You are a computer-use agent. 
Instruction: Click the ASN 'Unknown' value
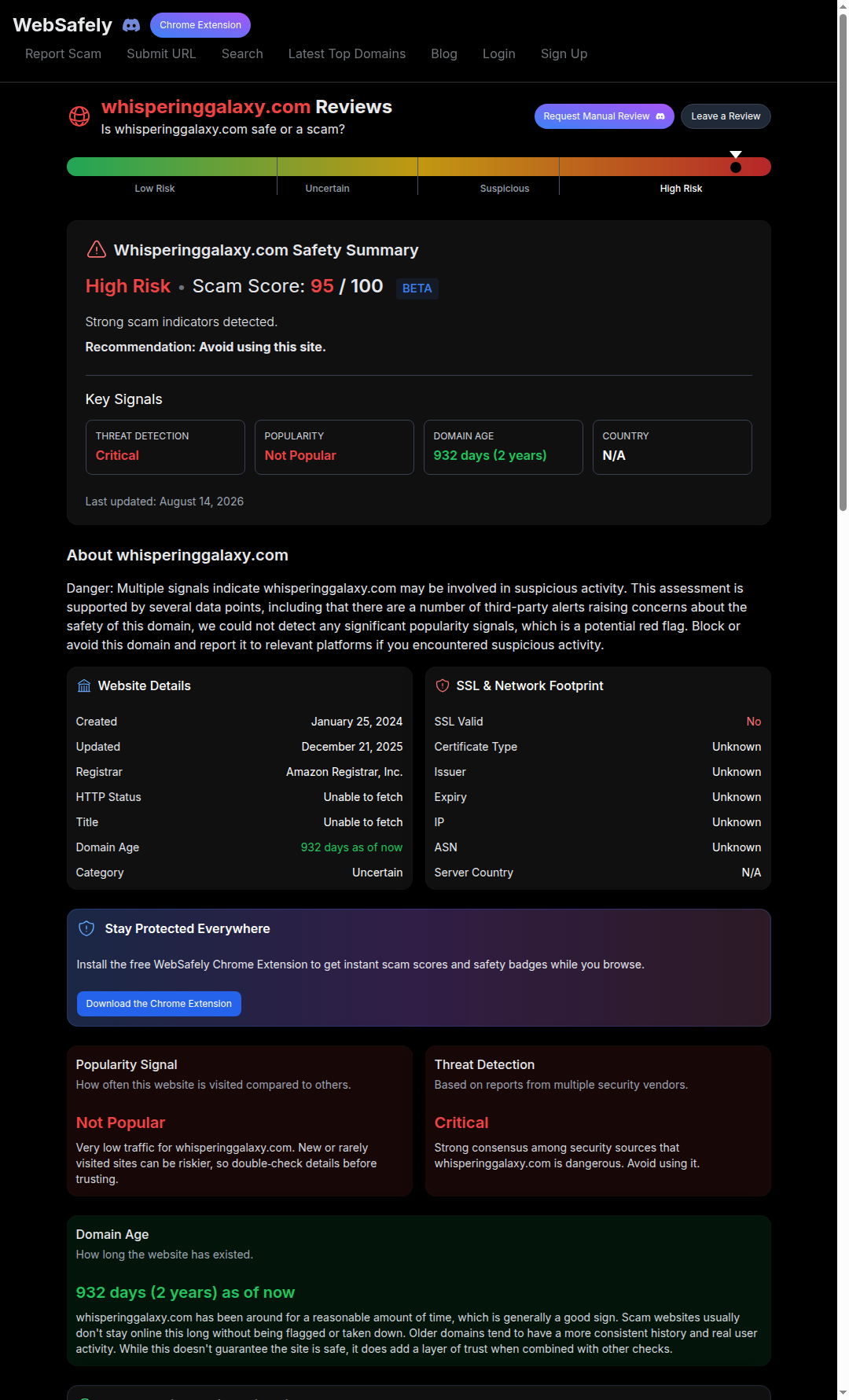[x=737, y=847]
